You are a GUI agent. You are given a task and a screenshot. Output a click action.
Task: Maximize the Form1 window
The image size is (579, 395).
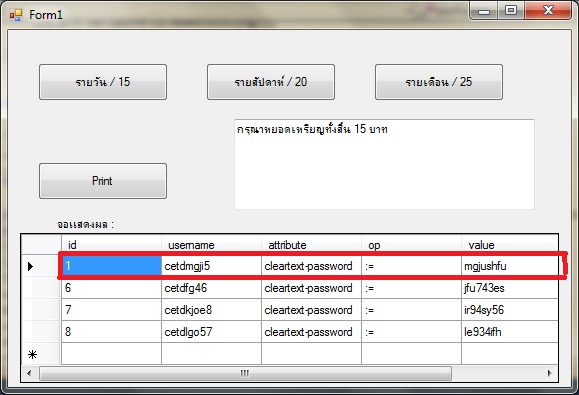coord(511,10)
